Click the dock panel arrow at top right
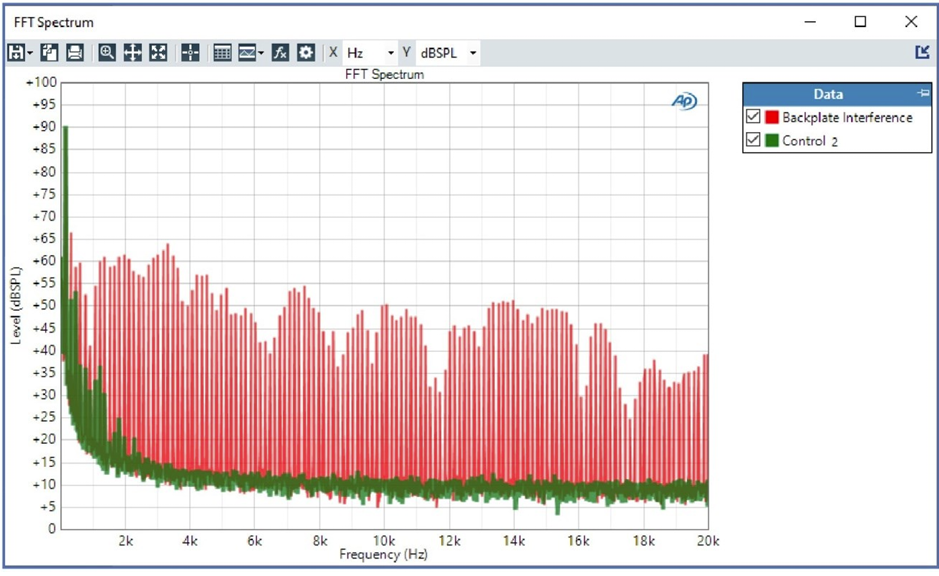Viewport: 939px width, 576px height. (921, 52)
